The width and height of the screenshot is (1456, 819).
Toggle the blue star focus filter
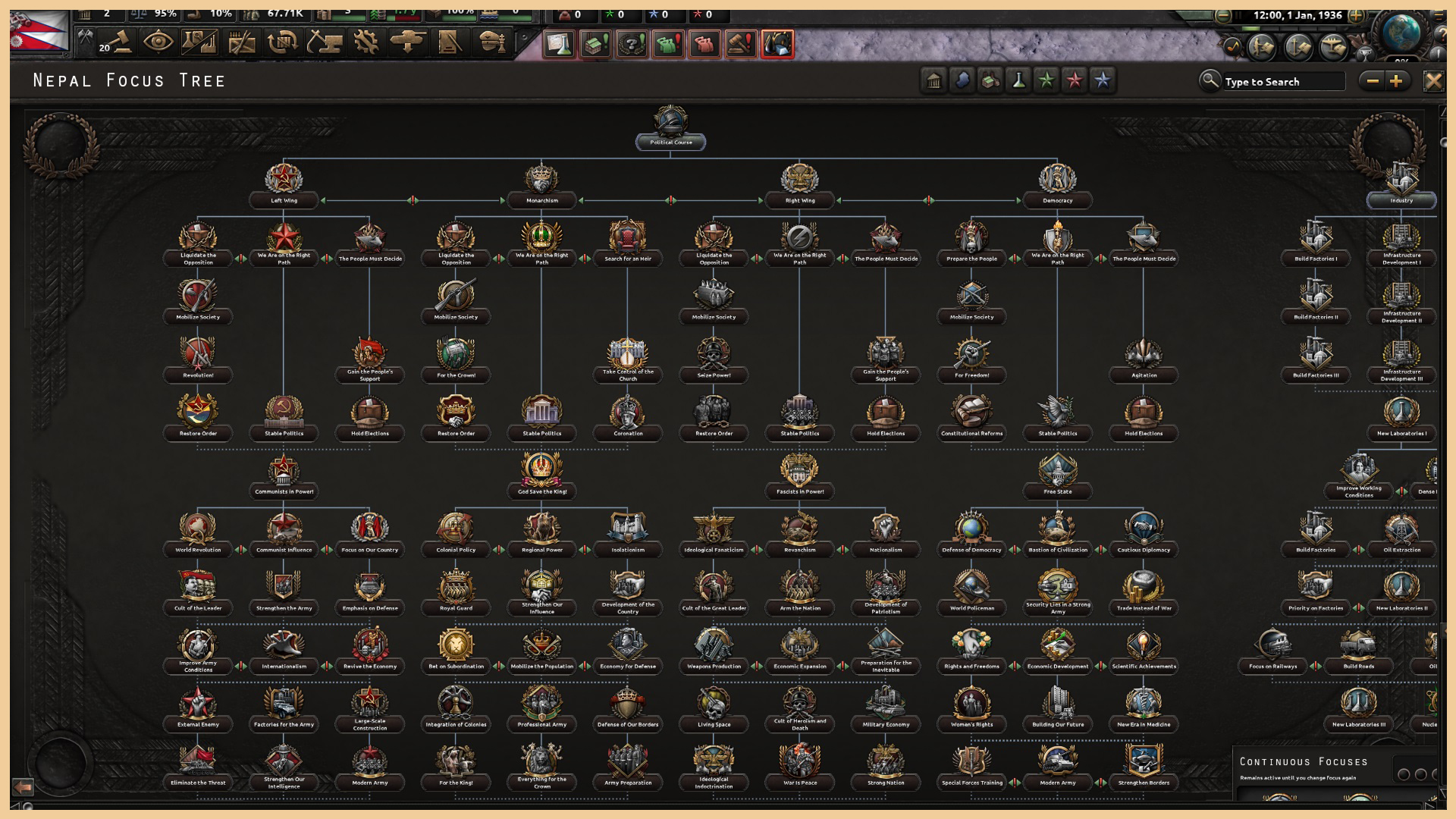(1103, 80)
